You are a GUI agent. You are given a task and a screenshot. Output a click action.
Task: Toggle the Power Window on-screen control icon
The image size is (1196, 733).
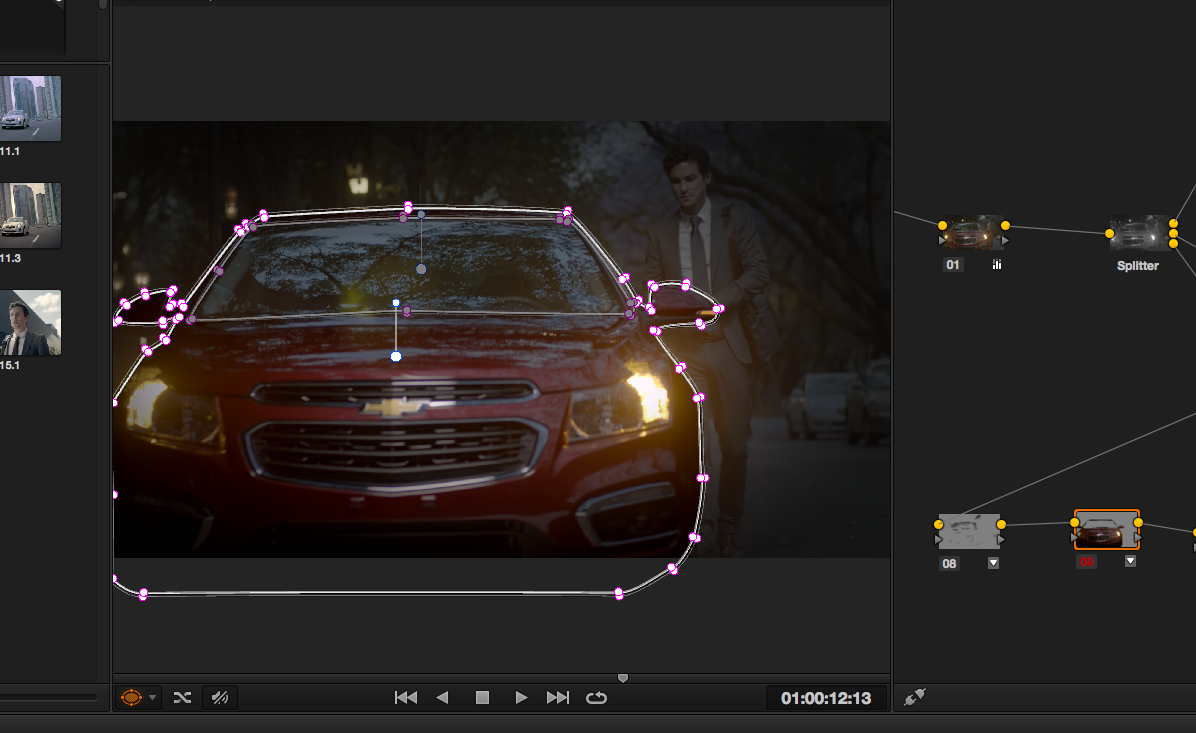[131, 697]
